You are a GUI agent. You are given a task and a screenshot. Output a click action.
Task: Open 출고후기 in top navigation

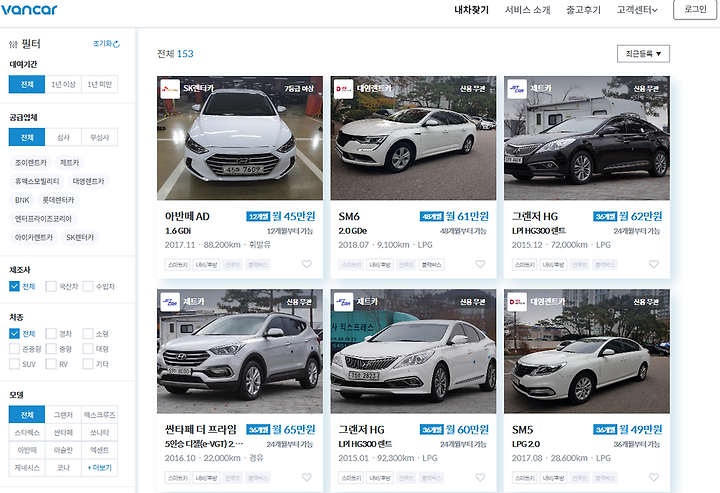tap(583, 10)
